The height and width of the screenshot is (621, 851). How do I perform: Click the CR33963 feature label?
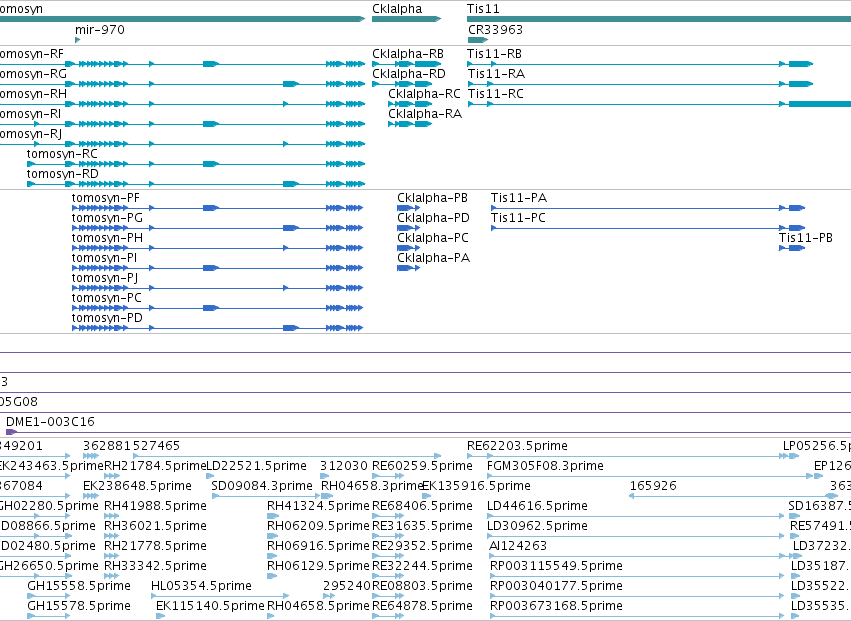pos(496,29)
